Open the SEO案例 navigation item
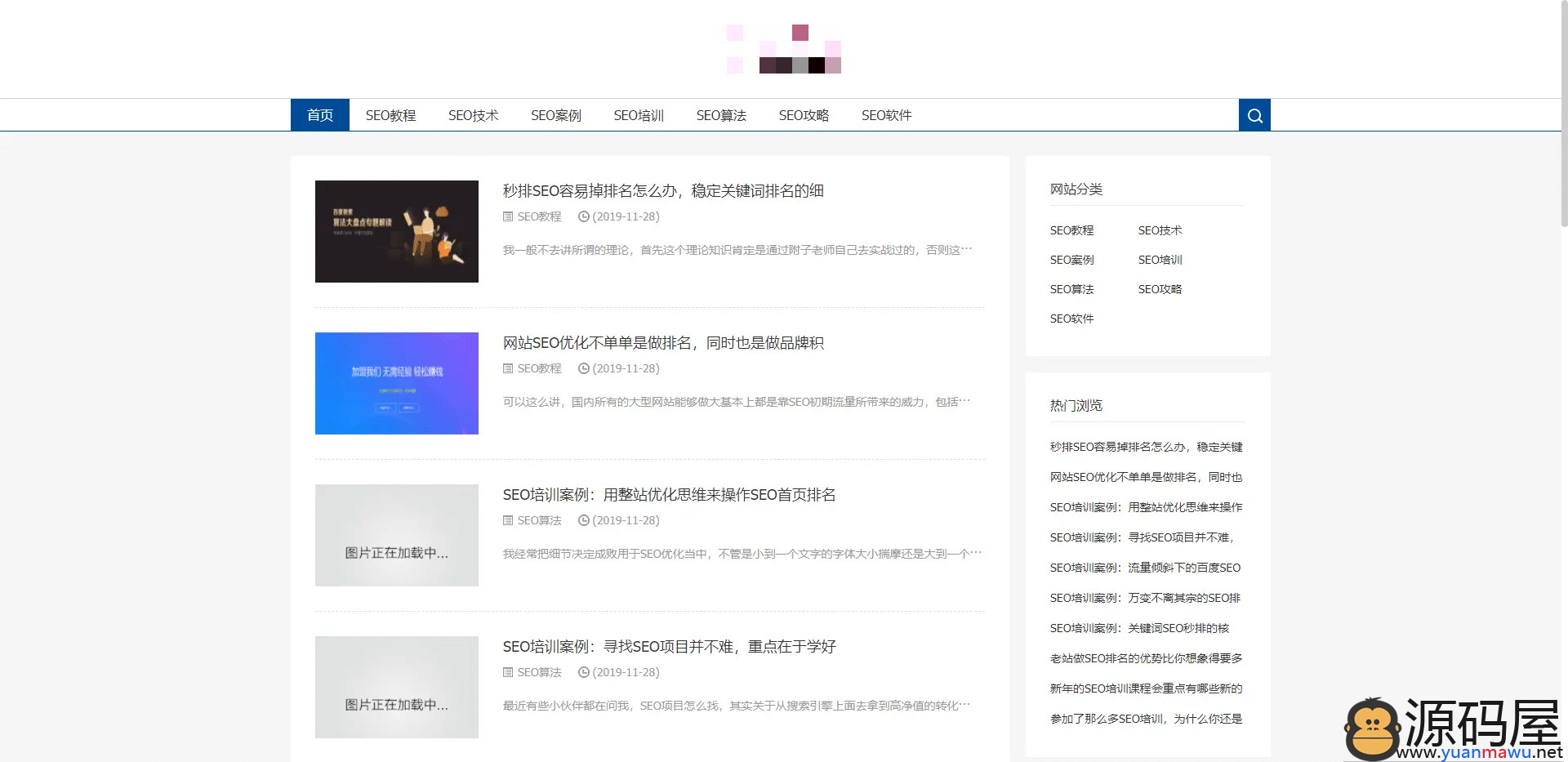The image size is (1568, 762). click(x=555, y=115)
